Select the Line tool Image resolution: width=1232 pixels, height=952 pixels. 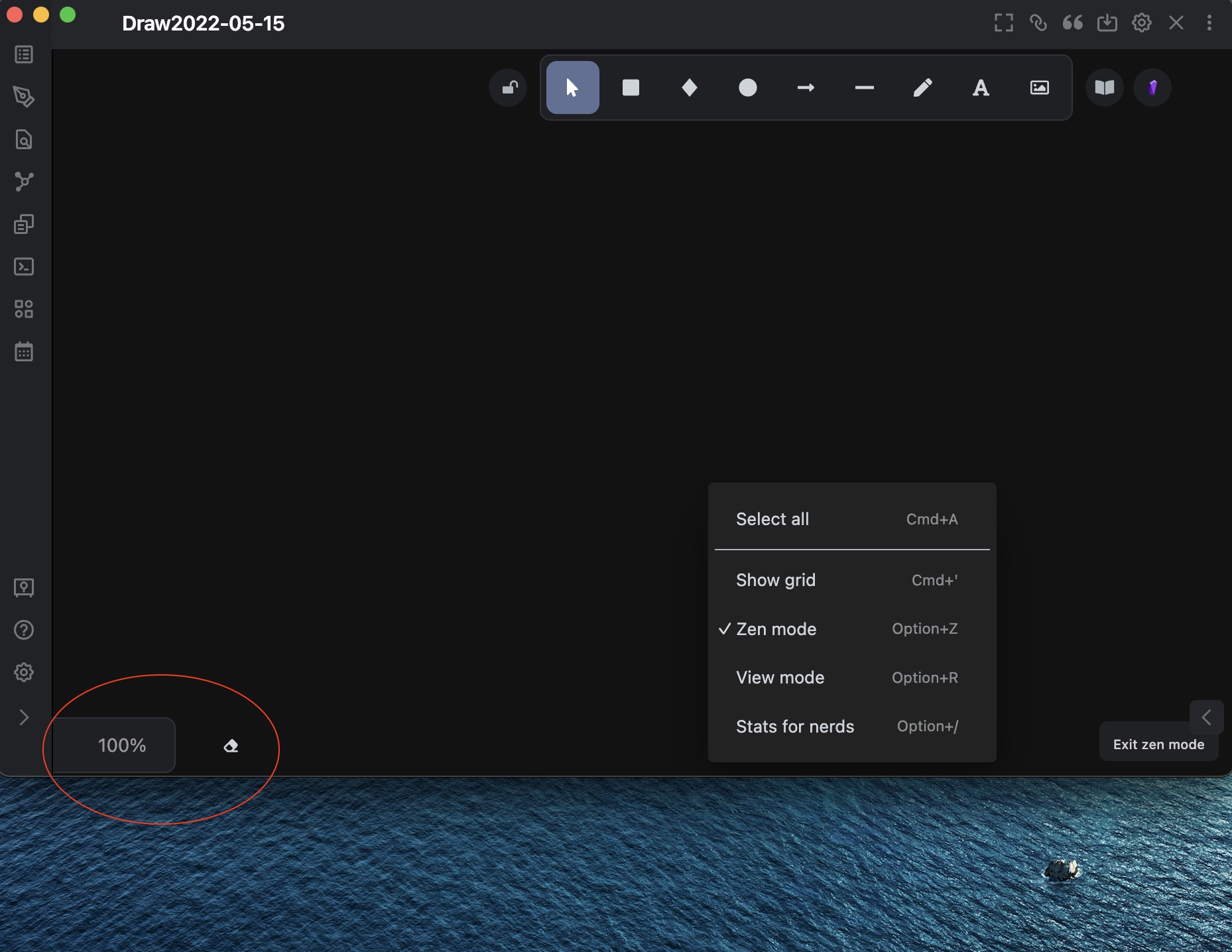pyautogui.click(x=864, y=88)
